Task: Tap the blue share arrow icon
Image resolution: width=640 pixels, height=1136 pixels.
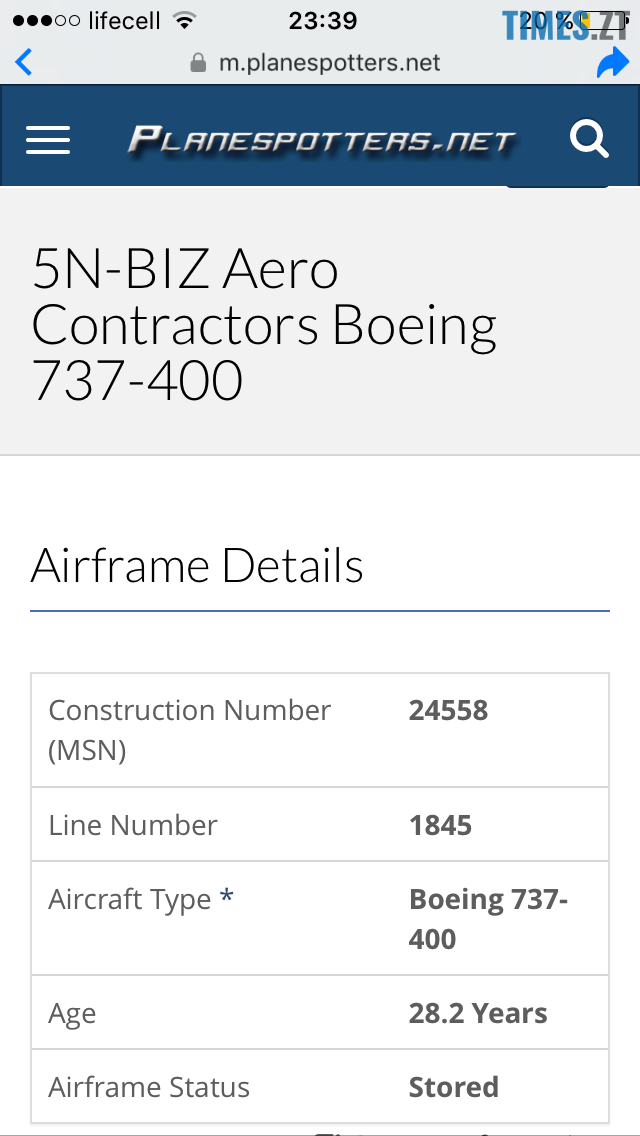Action: [x=611, y=64]
